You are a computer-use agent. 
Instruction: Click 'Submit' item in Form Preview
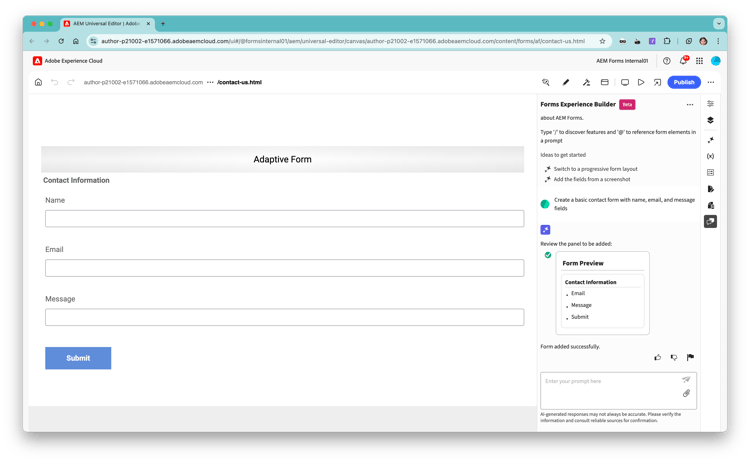click(x=580, y=317)
